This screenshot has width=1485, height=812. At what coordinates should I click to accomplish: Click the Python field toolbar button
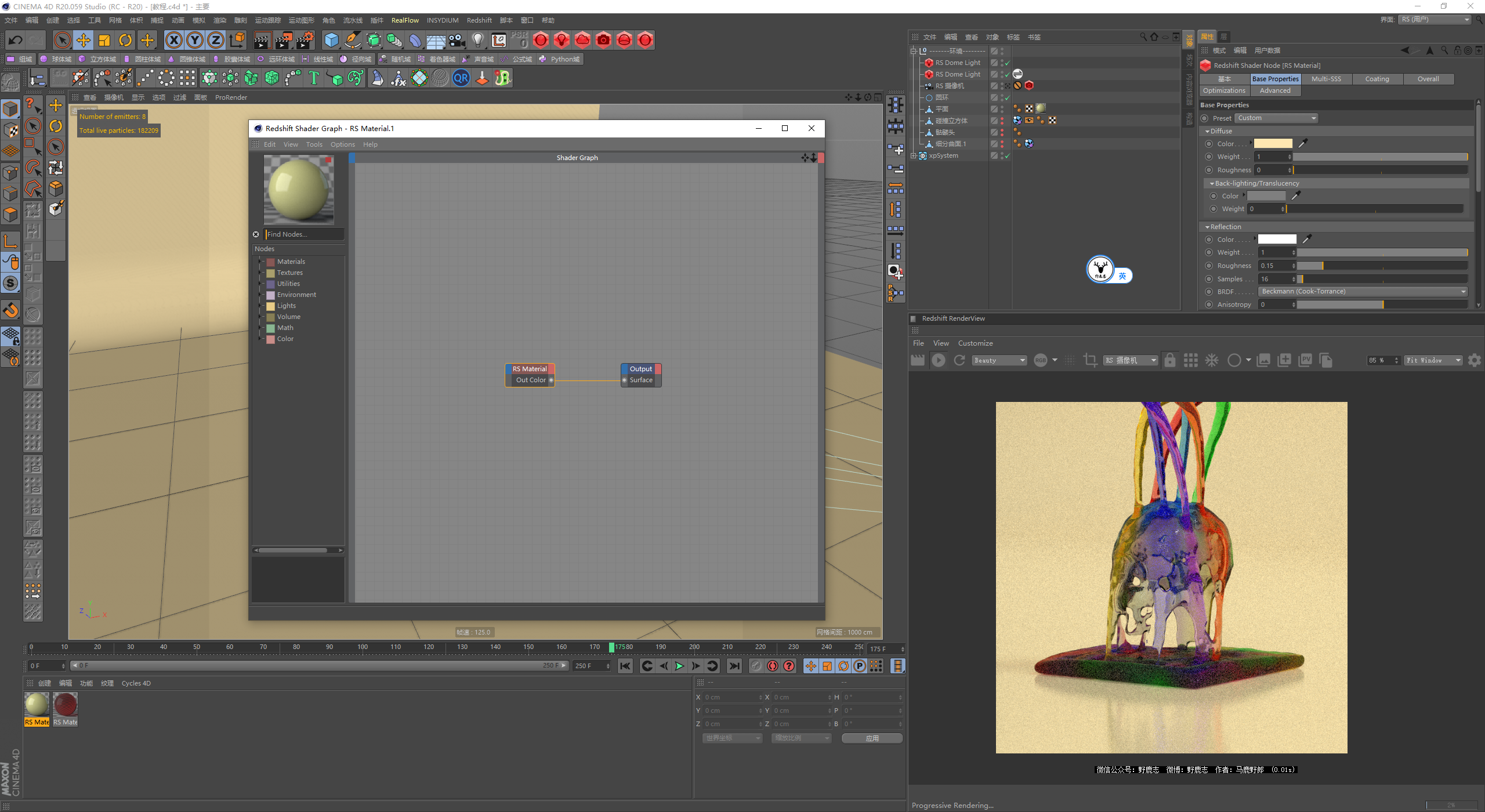coord(560,59)
